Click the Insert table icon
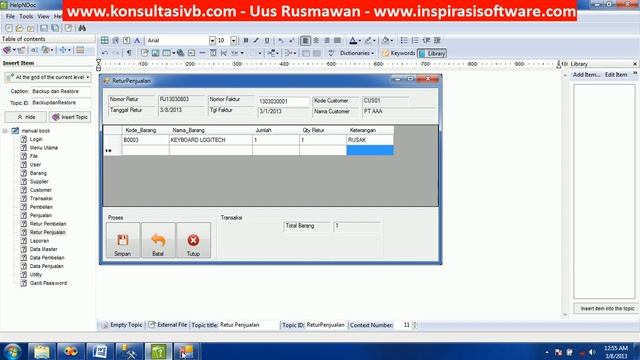 167,53
